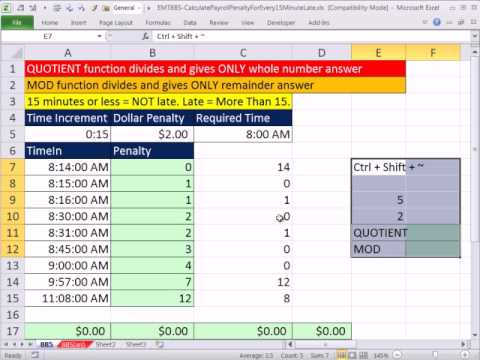The image size is (480, 360).
Task: Select column B header
Action: 152,53
